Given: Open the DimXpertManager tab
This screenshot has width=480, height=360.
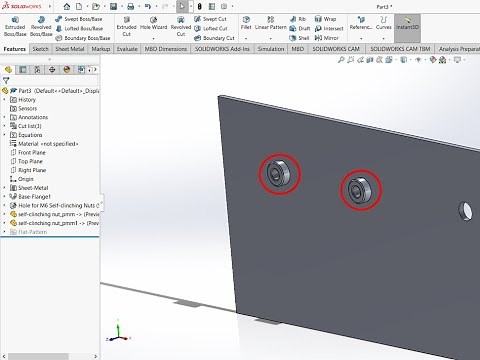Looking at the screenshot, I should [x=52, y=69].
